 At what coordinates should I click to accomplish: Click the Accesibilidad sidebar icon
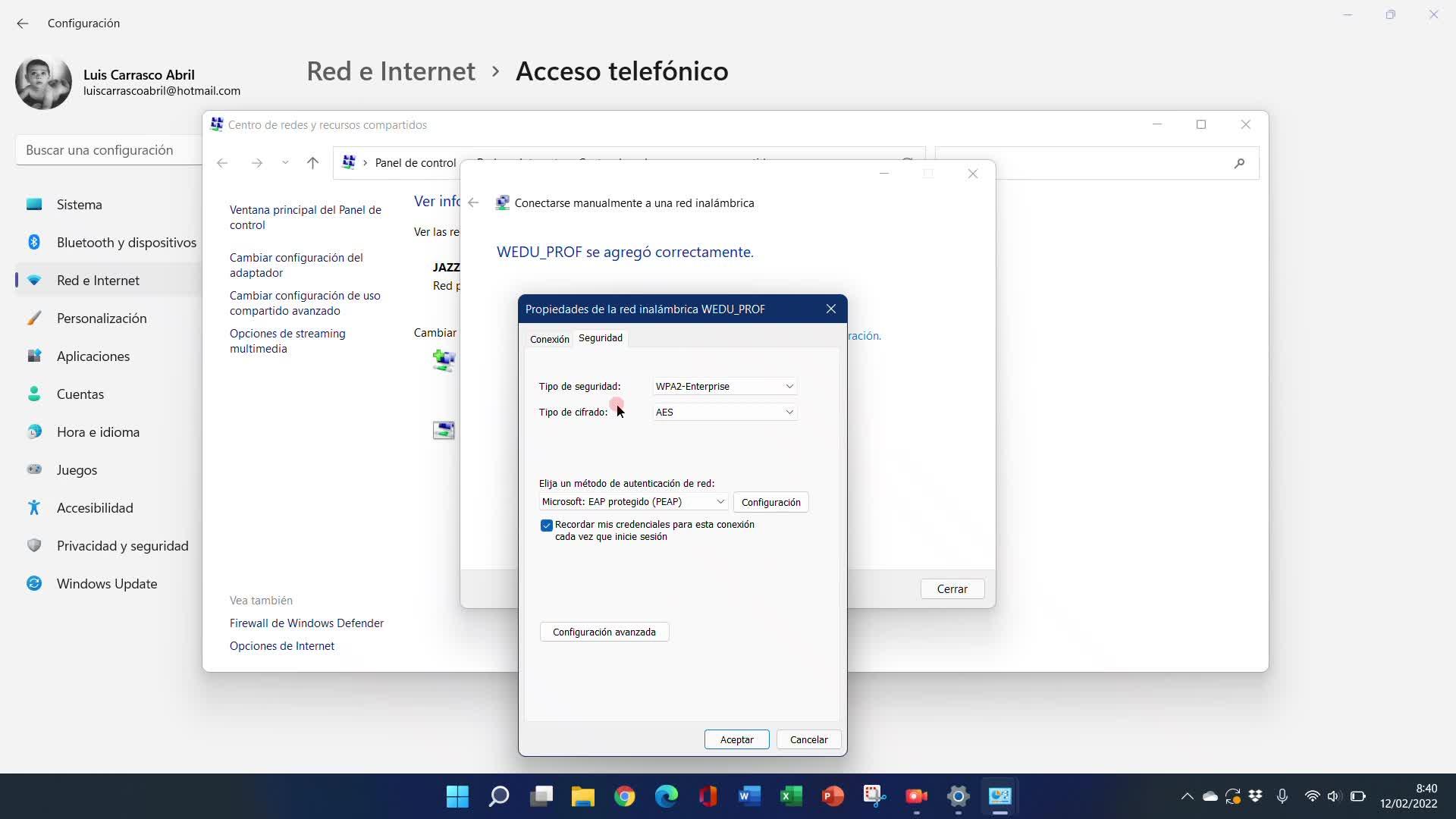coord(34,507)
